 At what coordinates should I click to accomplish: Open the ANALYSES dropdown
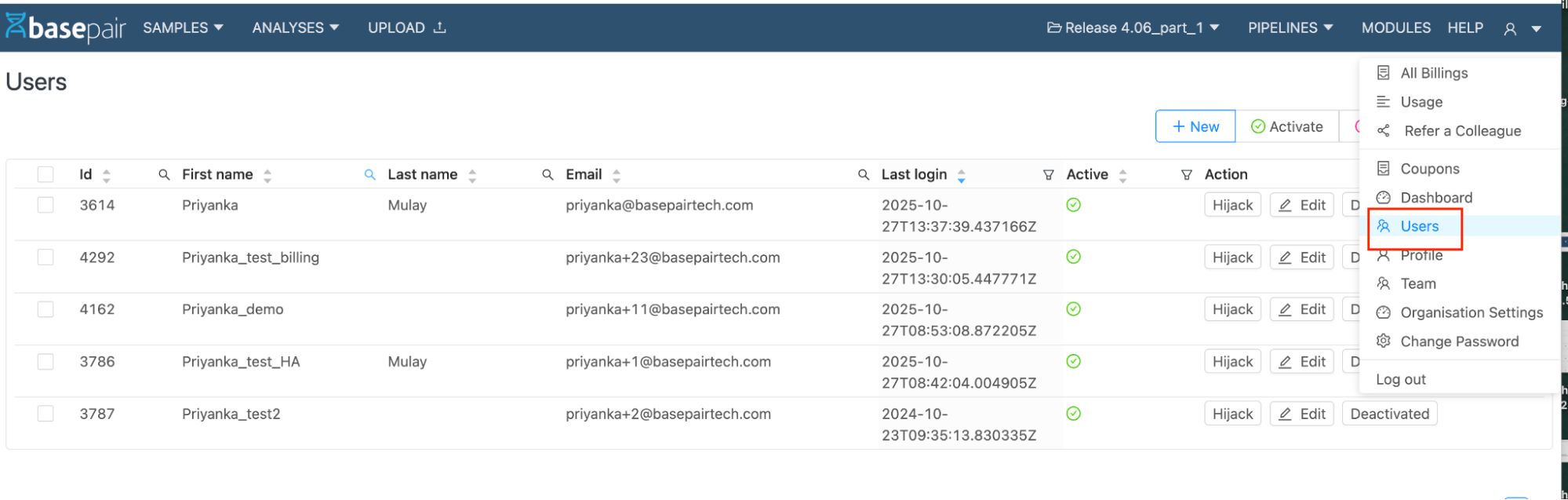tap(295, 27)
